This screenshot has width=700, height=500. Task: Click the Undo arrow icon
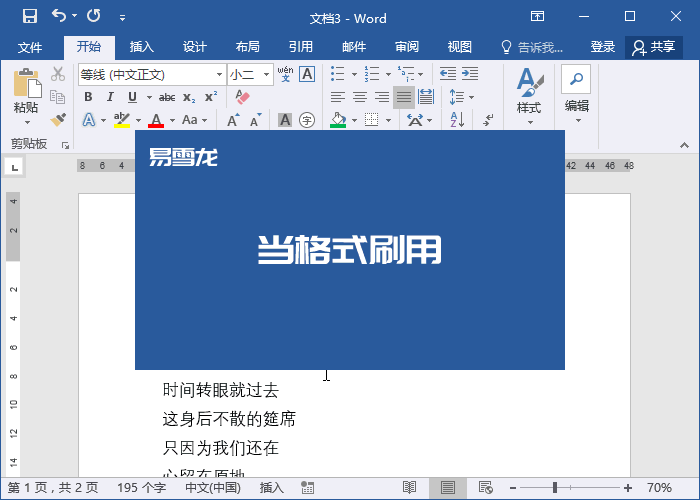pos(59,16)
